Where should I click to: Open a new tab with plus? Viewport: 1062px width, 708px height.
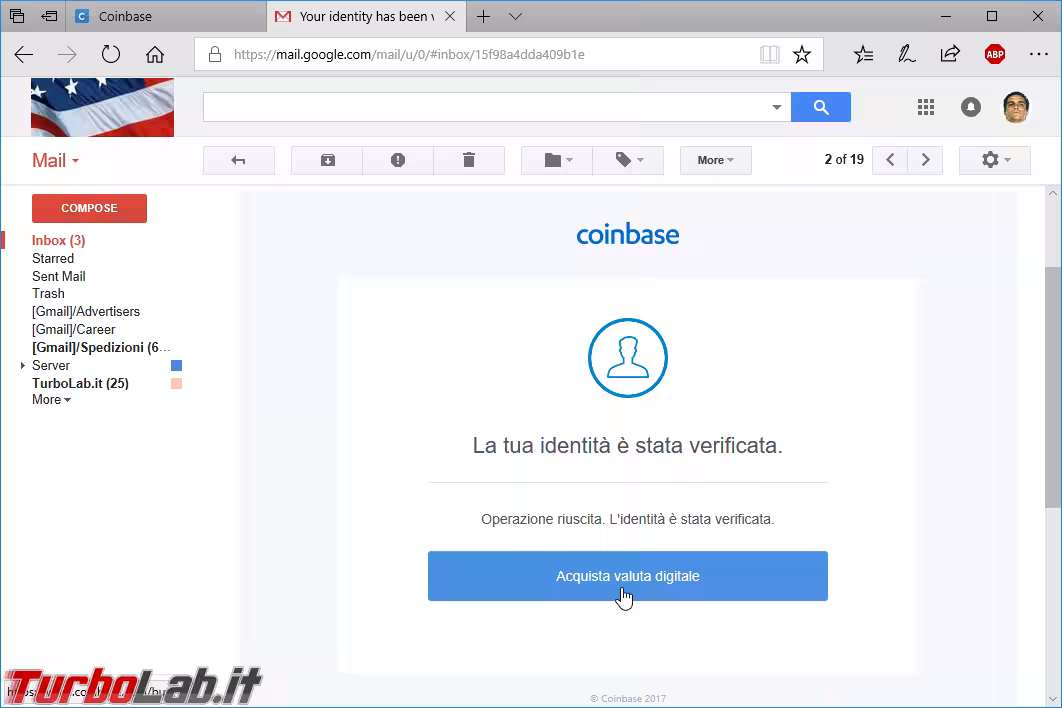(483, 16)
